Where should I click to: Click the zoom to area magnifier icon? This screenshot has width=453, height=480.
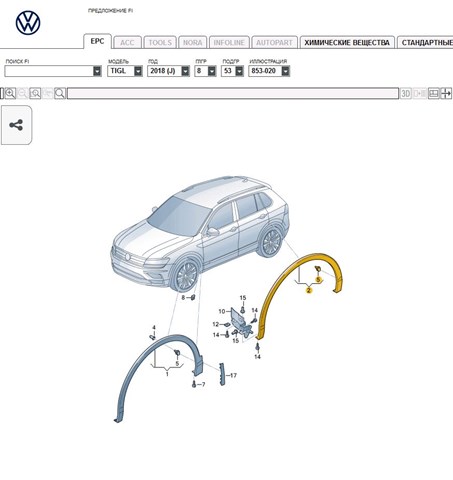(35, 93)
